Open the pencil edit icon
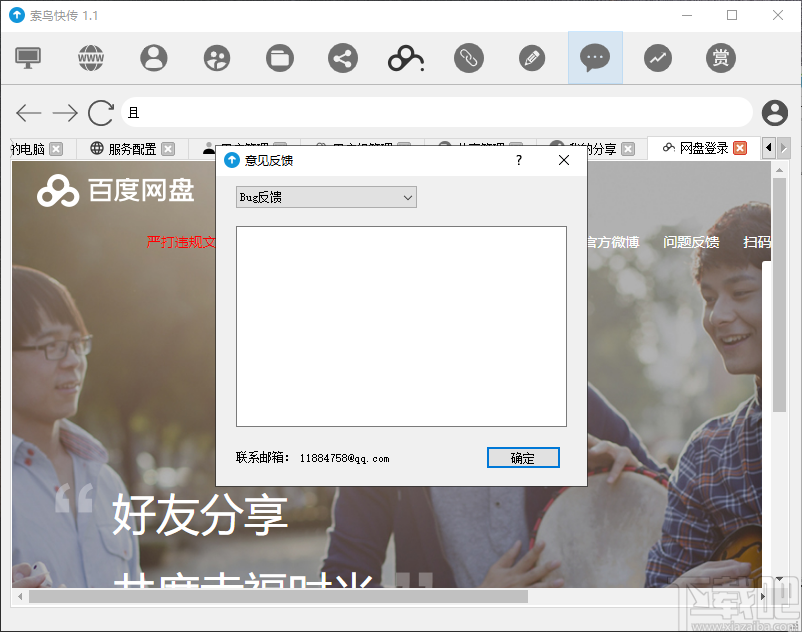802x632 pixels. (x=532, y=58)
